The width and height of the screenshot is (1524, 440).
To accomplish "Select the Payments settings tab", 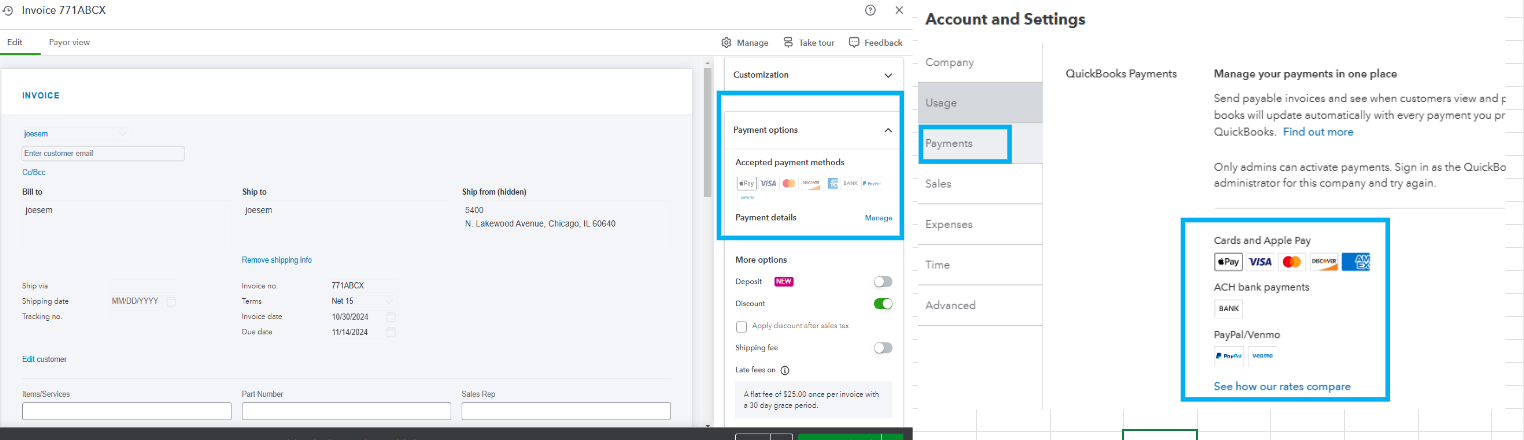I will (980, 143).
